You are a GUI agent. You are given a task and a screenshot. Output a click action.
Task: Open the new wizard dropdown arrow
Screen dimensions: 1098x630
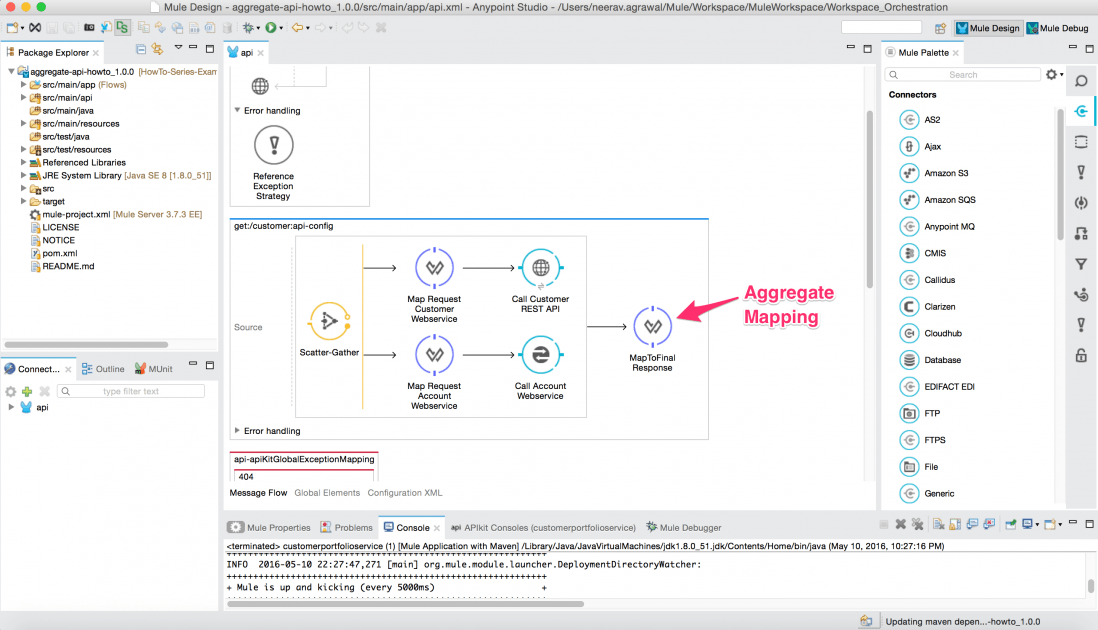coord(20,28)
